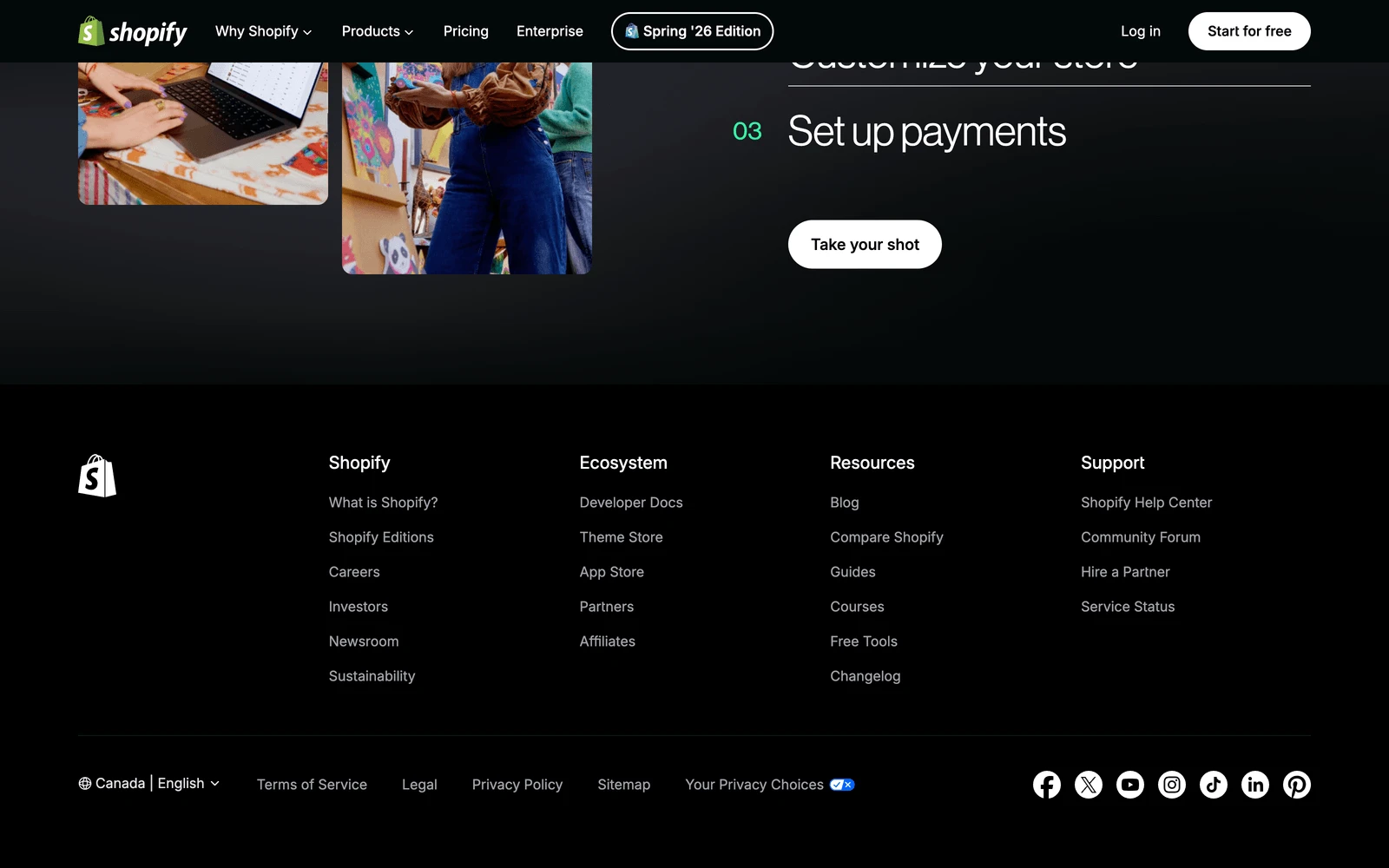Open Shopify Help Center link
Screen dimensions: 1389x868
pos(1147,503)
